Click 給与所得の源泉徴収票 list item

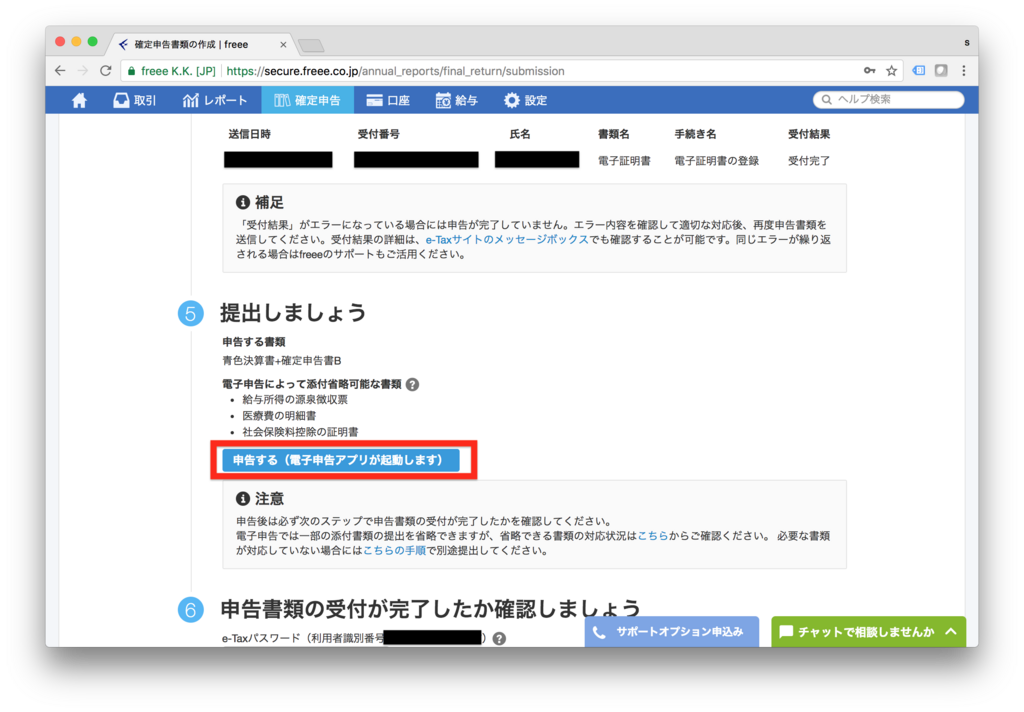(x=295, y=399)
